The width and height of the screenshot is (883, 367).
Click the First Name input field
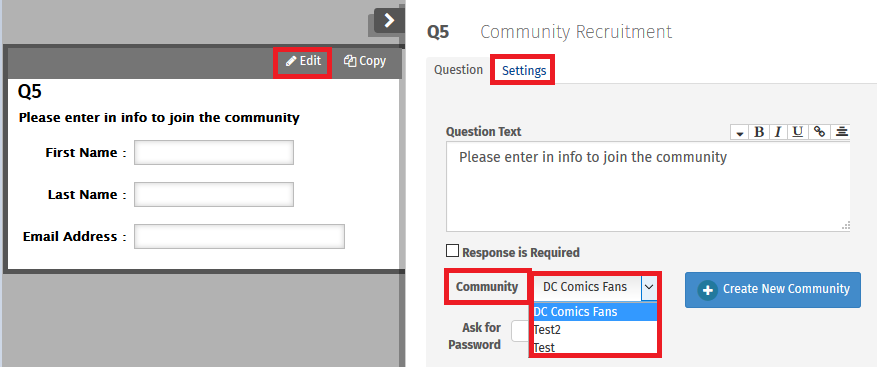pyautogui.click(x=214, y=153)
